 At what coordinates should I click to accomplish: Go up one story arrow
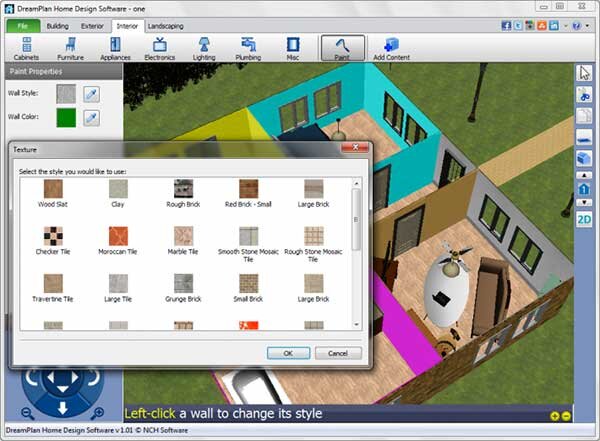click(x=584, y=175)
